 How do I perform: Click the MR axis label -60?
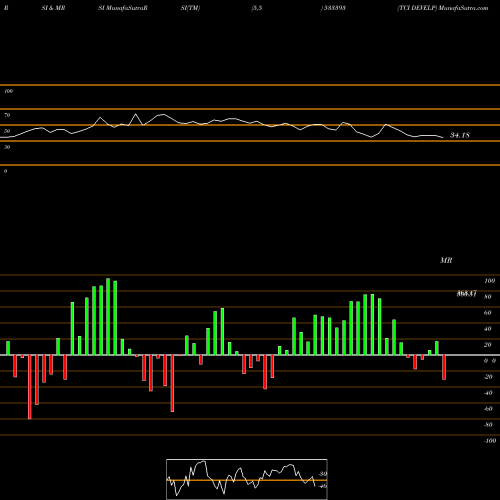(x=488, y=409)
